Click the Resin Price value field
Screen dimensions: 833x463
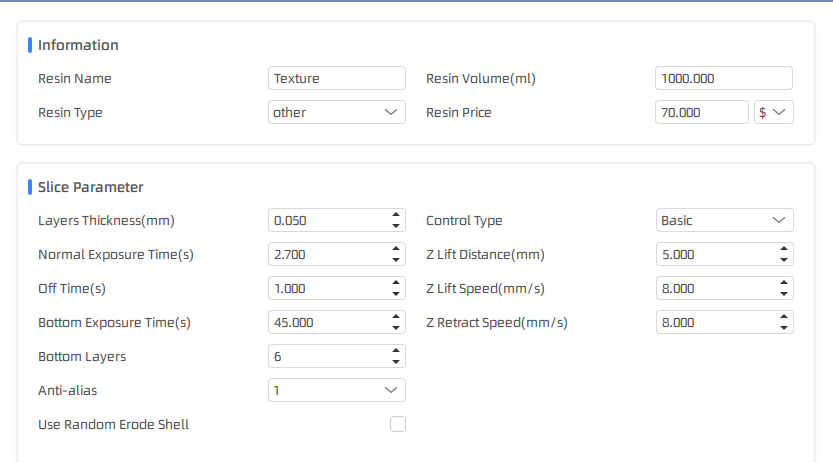click(x=702, y=112)
